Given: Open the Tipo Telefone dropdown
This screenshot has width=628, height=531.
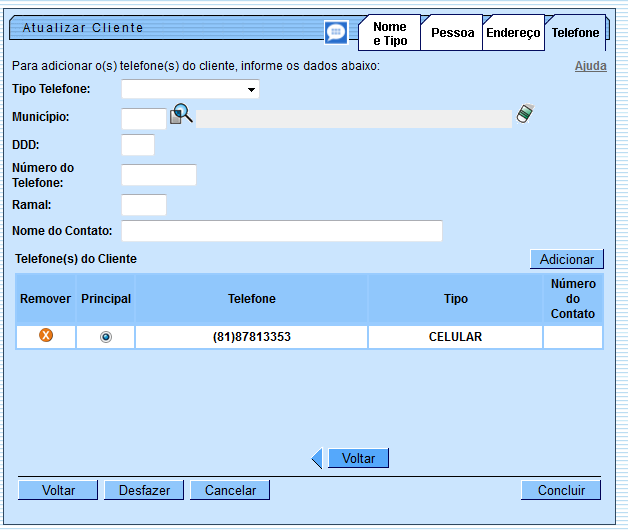Looking at the screenshot, I should (x=190, y=90).
